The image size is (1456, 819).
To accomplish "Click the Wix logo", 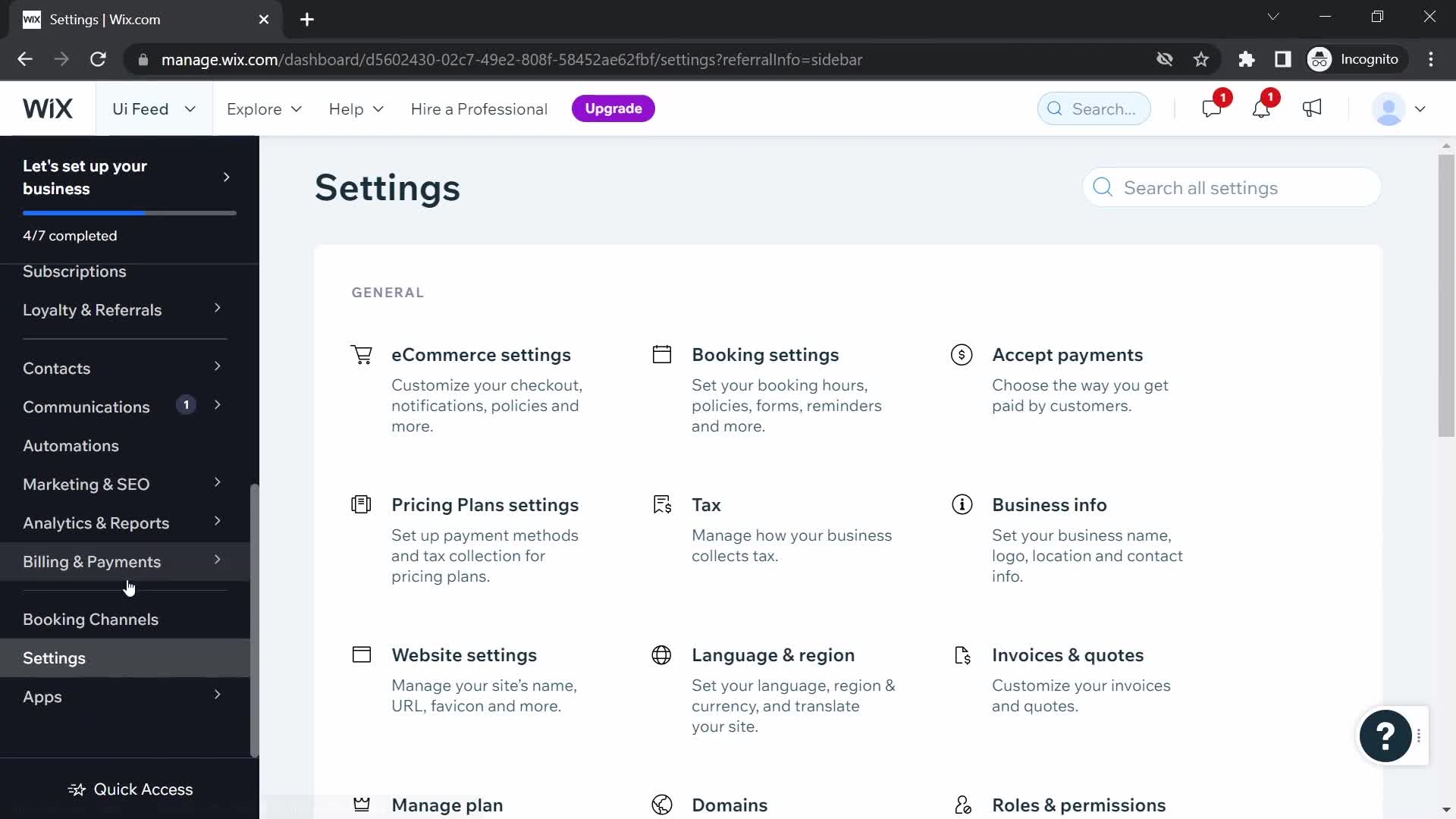I will tap(48, 108).
